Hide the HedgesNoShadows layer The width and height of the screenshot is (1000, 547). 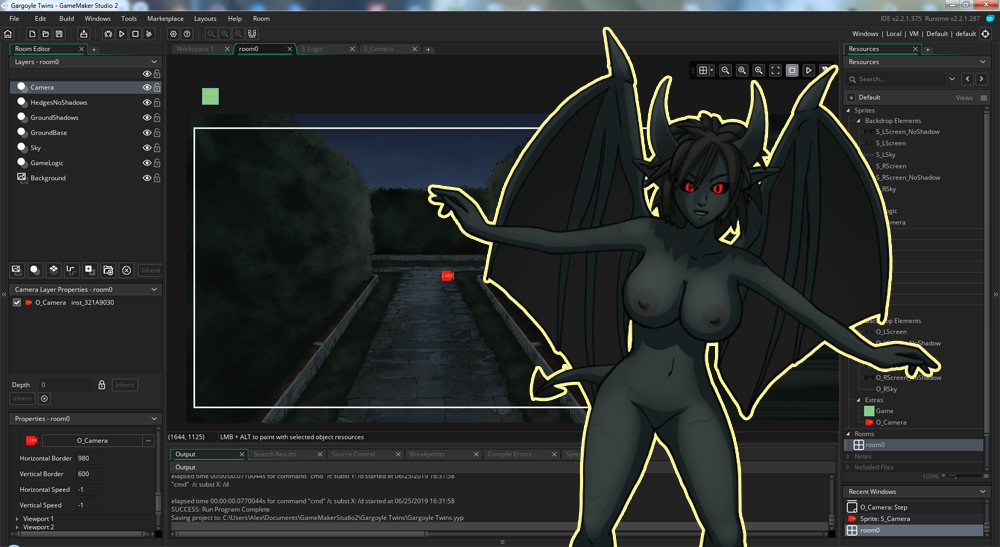(x=147, y=103)
